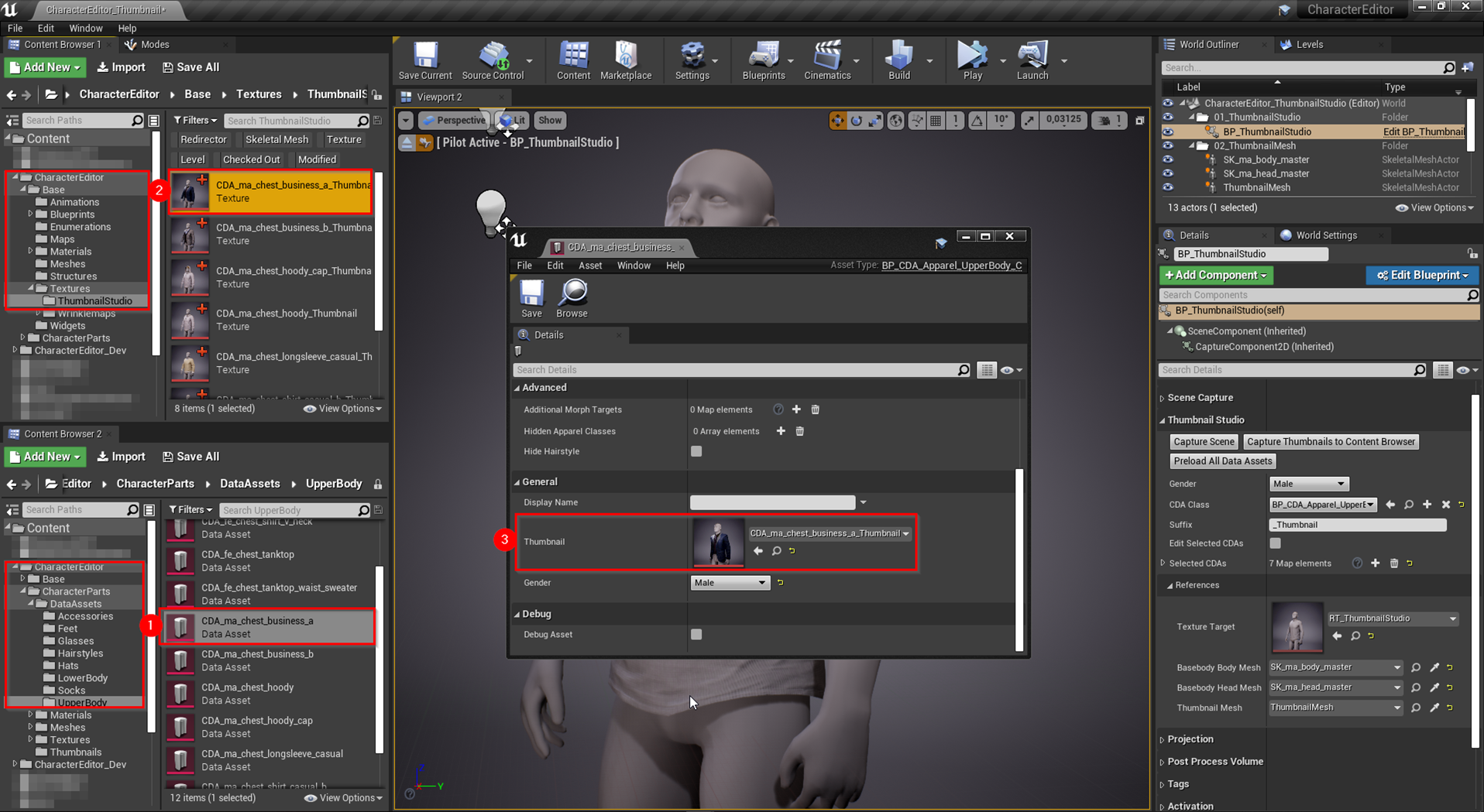1484x812 pixels.
Task: Select UpperBody folder in Content Browser 2
Action: (81, 703)
